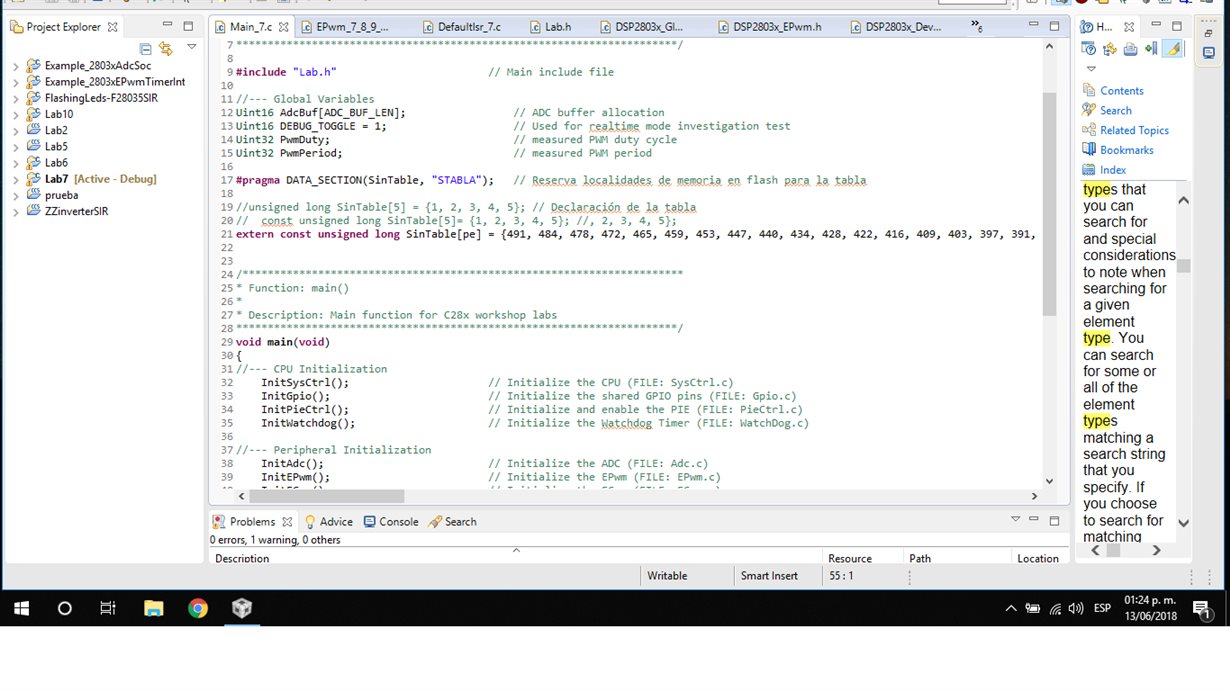1230x691 pixels.
Task: Maximize the editor area
Action: 1053,26
